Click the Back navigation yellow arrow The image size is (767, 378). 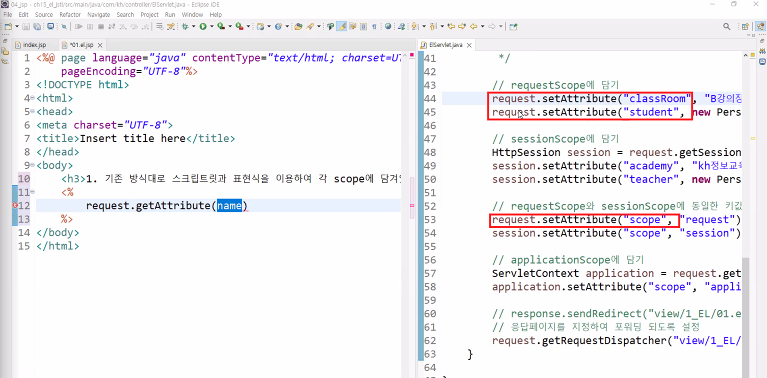474,26
